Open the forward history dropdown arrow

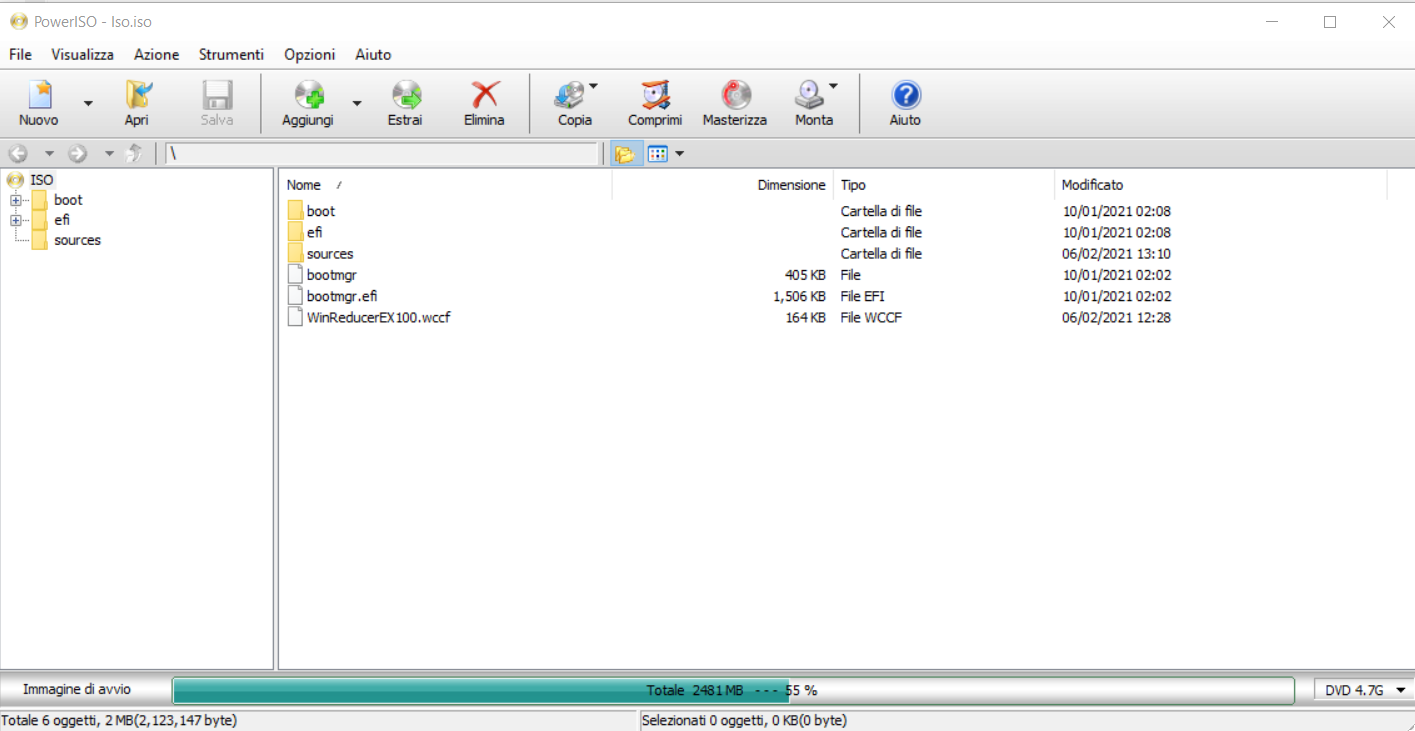pyautogui.click(x=109, y=154)
